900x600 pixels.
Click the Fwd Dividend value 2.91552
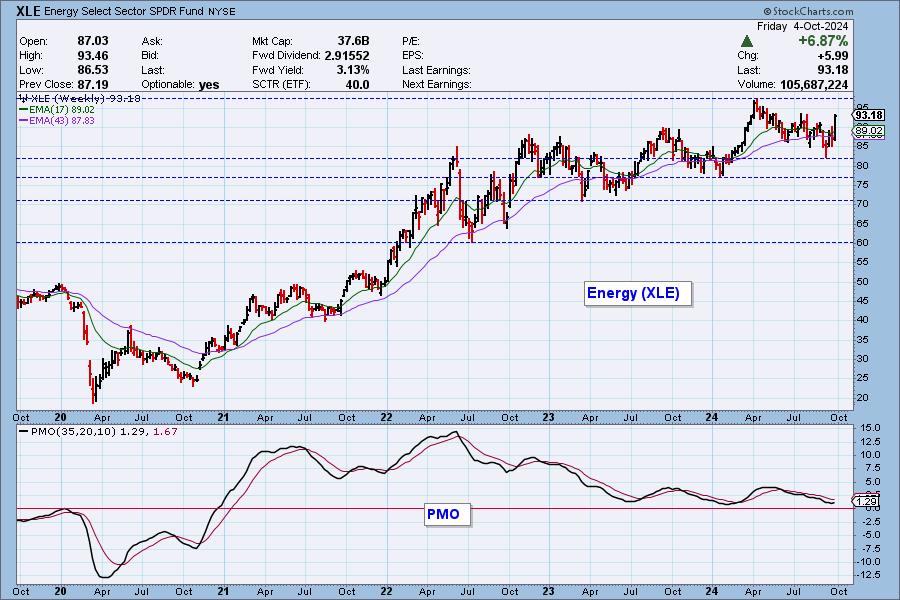click(x=347, y=56)
